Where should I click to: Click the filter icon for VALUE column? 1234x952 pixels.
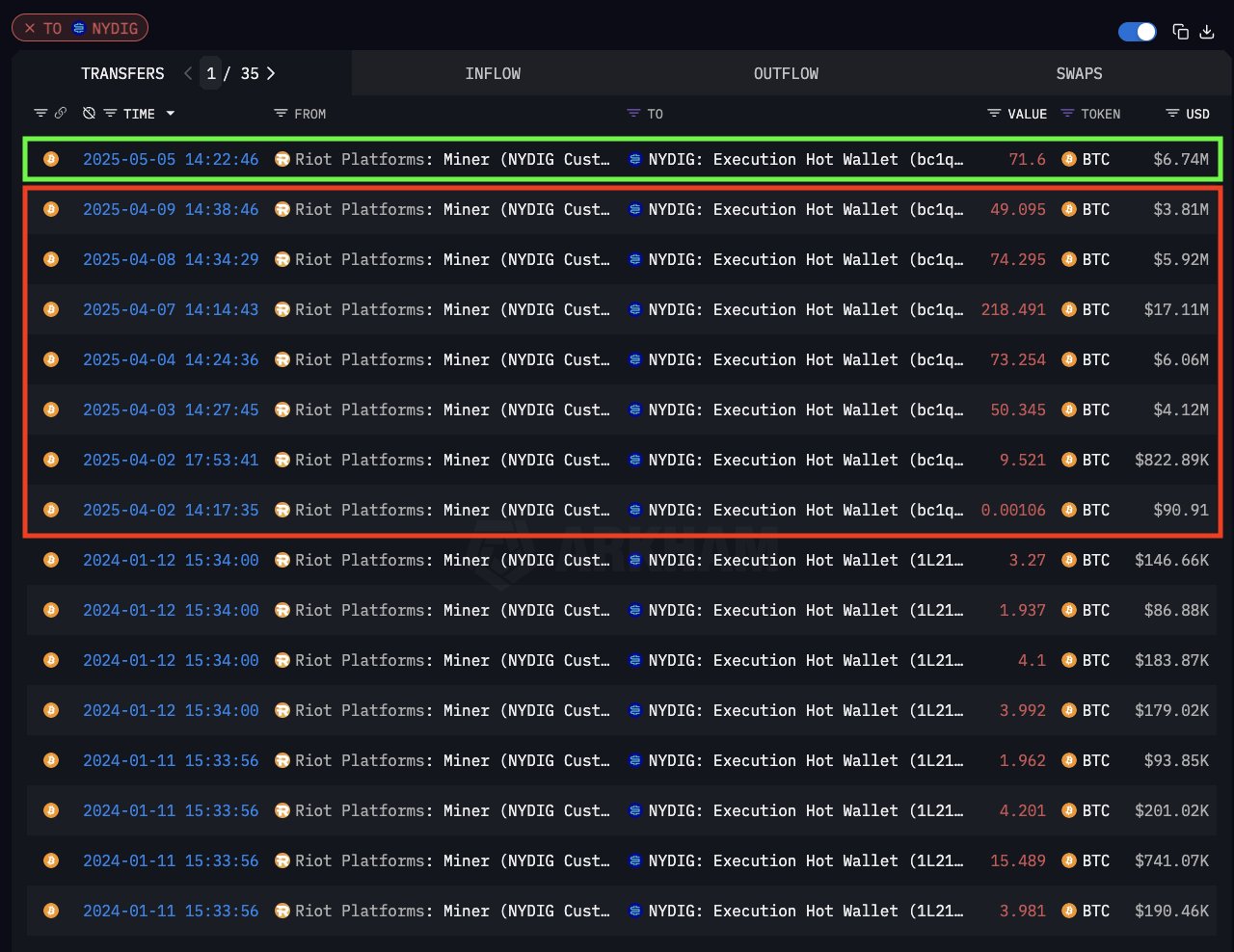[x=994, y=114]
